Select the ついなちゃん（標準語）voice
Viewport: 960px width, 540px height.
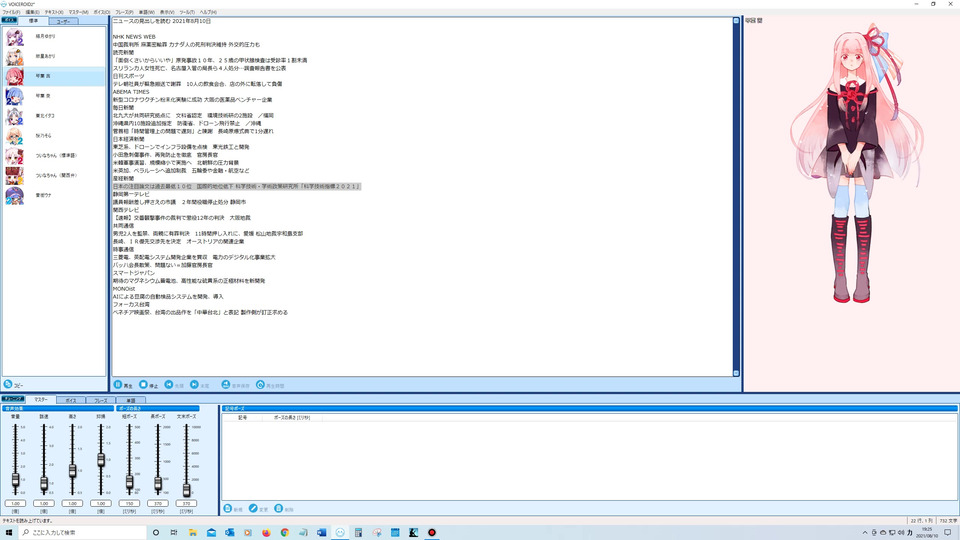(54, 156)
